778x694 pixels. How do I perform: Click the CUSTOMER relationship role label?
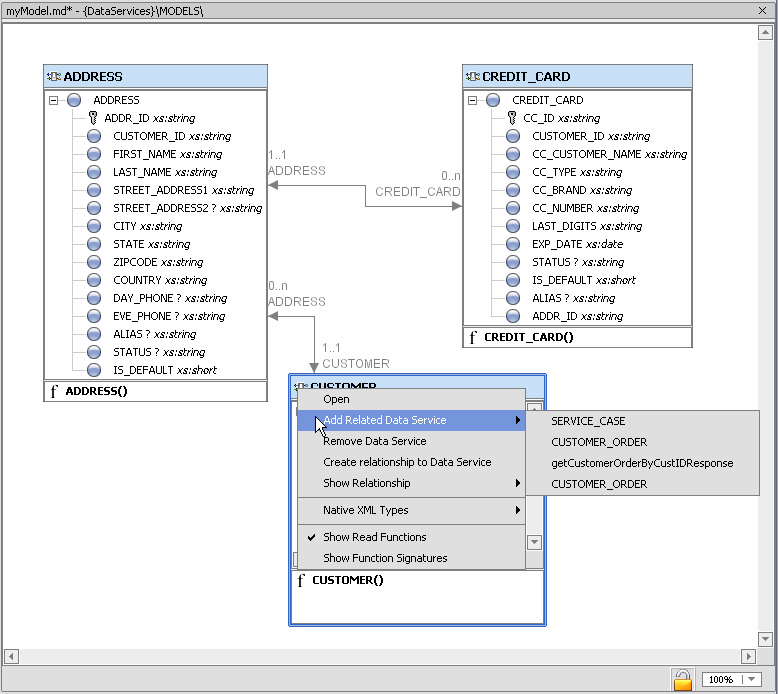356,364
